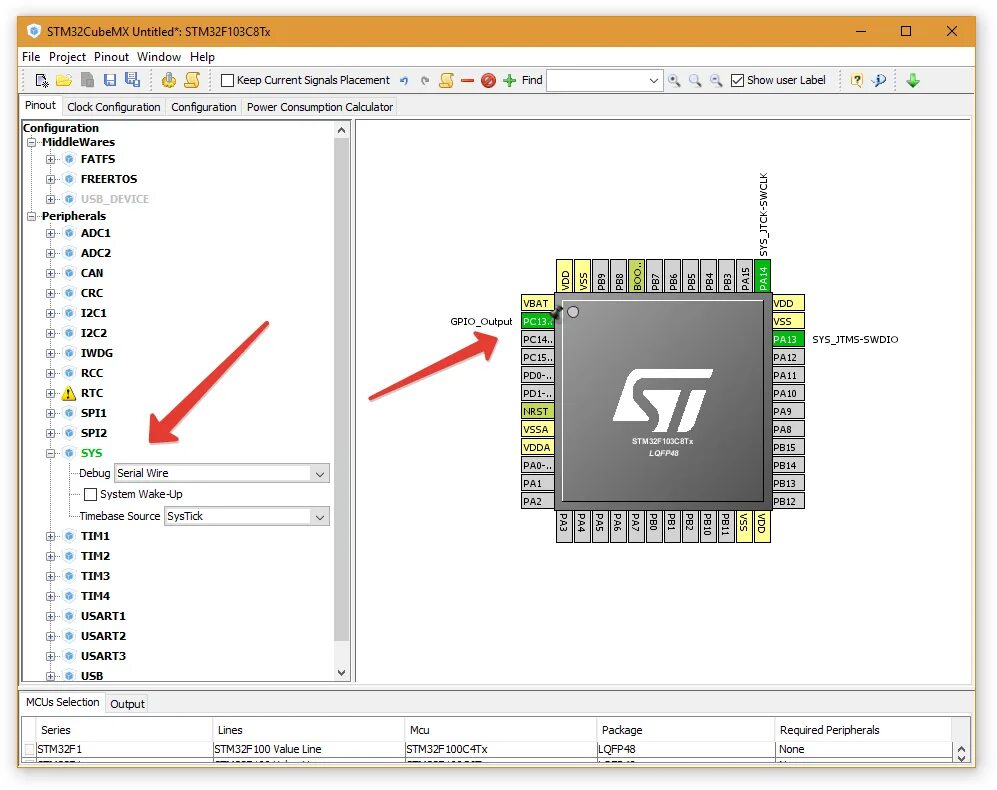Viewport: 997px width, 790px height.
Task: Open the Help menu
Action: tap(202, 57)
